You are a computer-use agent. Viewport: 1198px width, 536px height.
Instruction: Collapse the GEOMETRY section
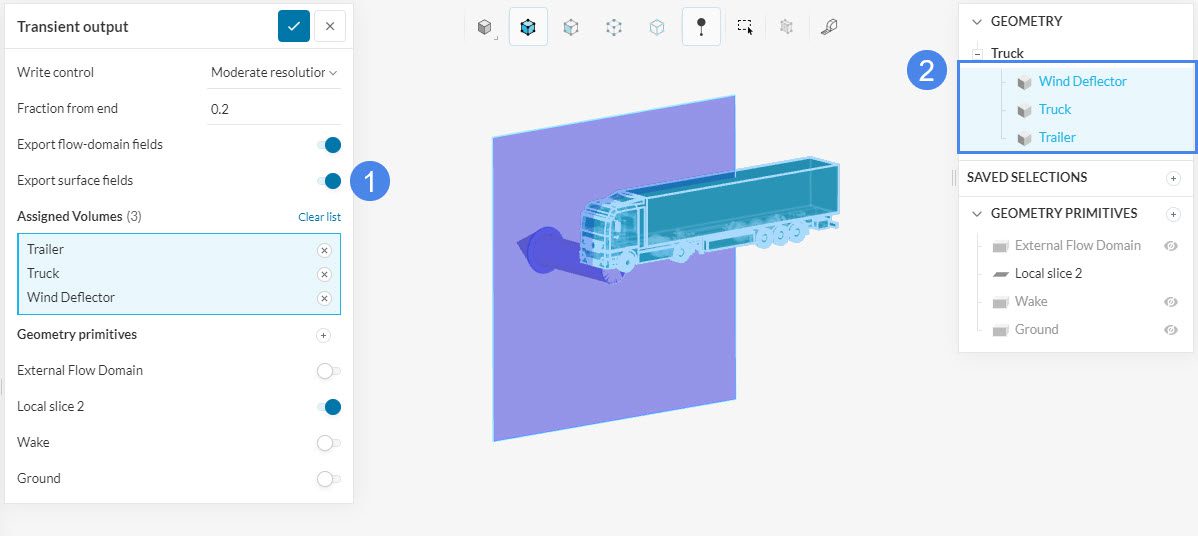pyautogui.click(x=977, y=22)
